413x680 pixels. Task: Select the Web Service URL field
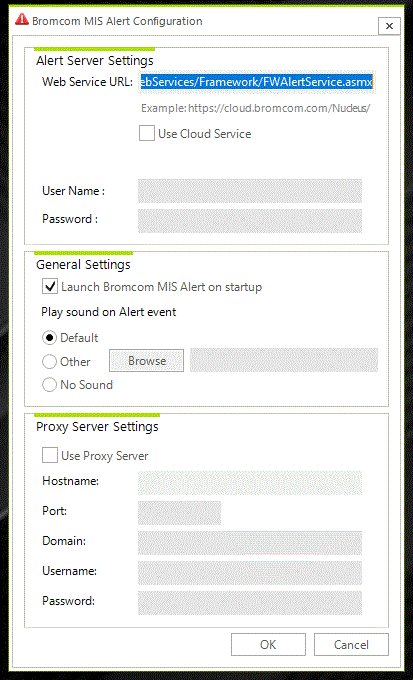(257, 82)
